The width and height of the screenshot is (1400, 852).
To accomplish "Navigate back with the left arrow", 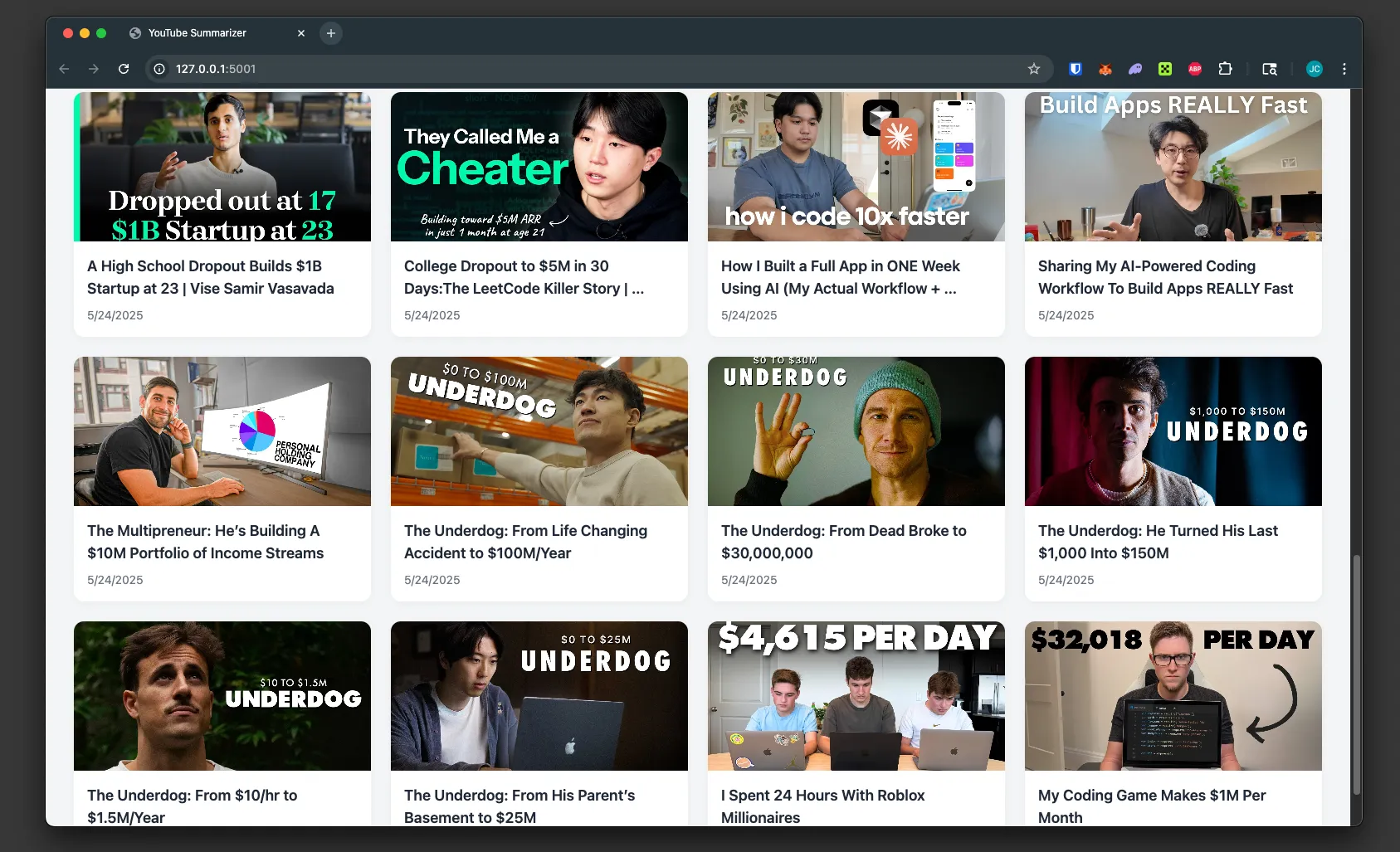I will point(64,69).
